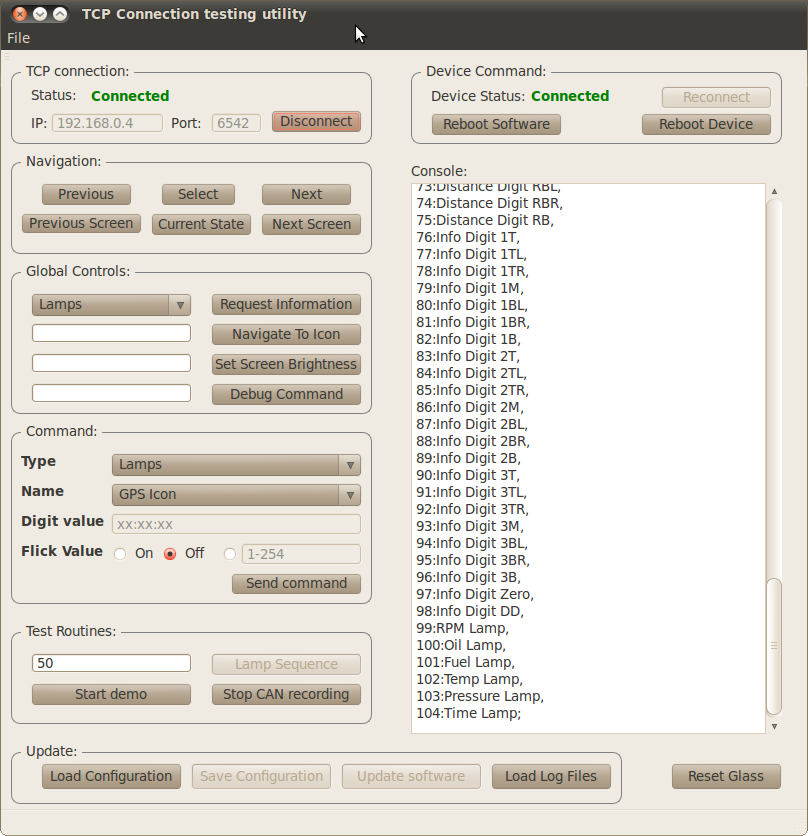The width and height of the screenshot is (808, 836).
Task: Click the Port field showing 6542
Action: click(x=236, y=123)
